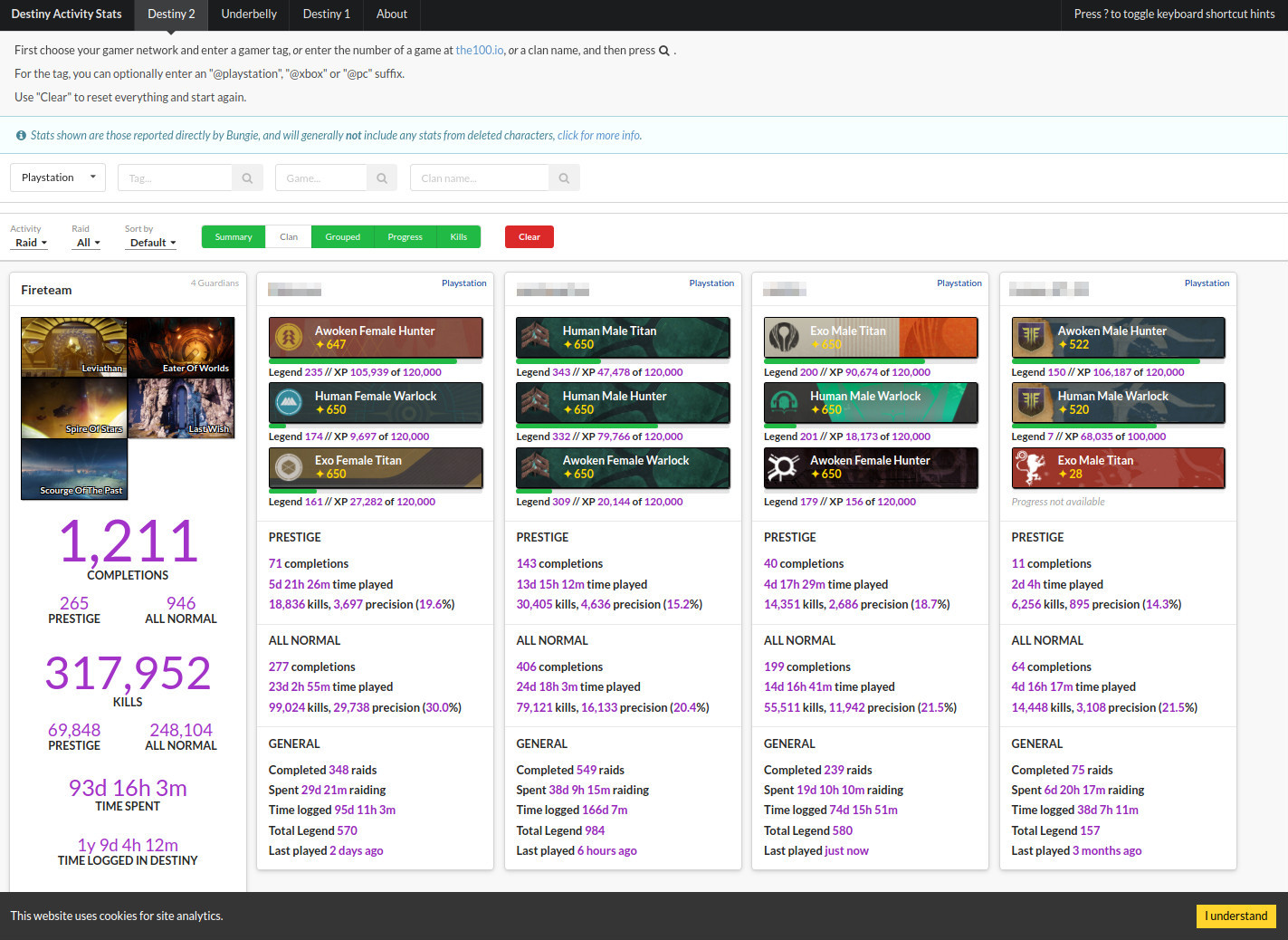The width and height of the screenshot is (1288, 940).
Task: Click the red Clear button
Action: [530, 237]
